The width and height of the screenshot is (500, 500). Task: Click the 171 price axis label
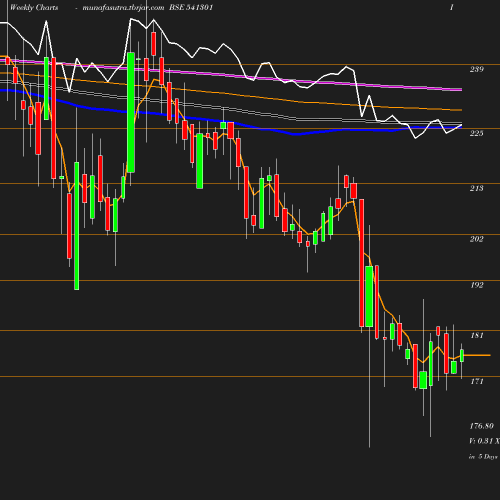click(477, 381)
